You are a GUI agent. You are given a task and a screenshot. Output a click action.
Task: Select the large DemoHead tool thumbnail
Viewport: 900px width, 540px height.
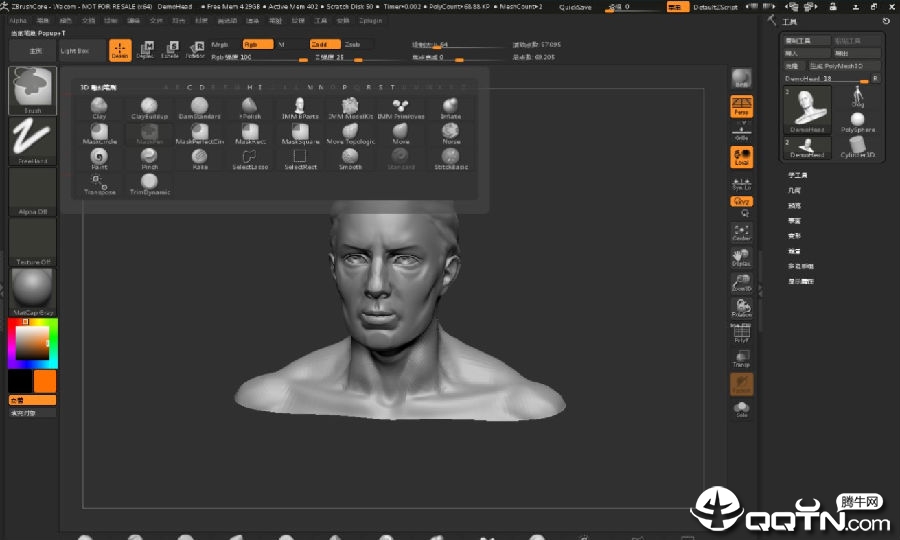tap(807, 110)
